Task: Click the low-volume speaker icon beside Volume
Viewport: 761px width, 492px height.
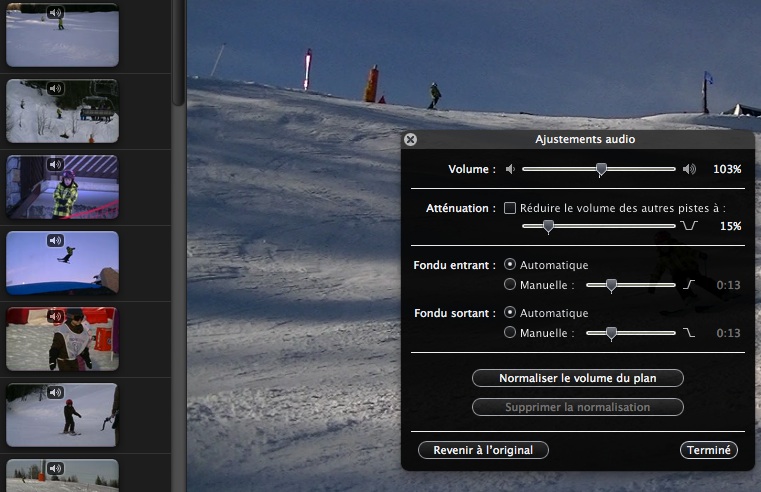Action: 510,169
